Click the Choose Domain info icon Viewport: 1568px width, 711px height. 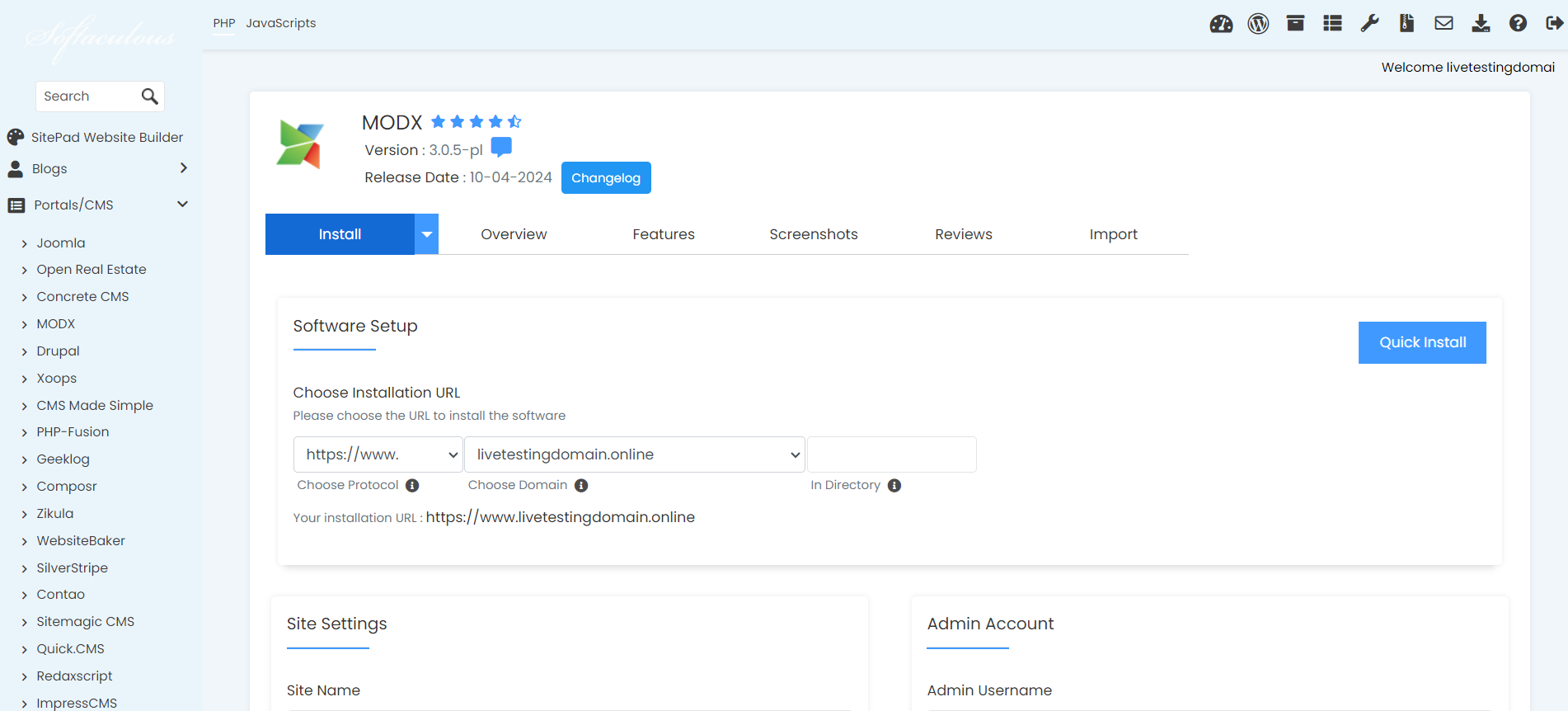tap(581, 486)
